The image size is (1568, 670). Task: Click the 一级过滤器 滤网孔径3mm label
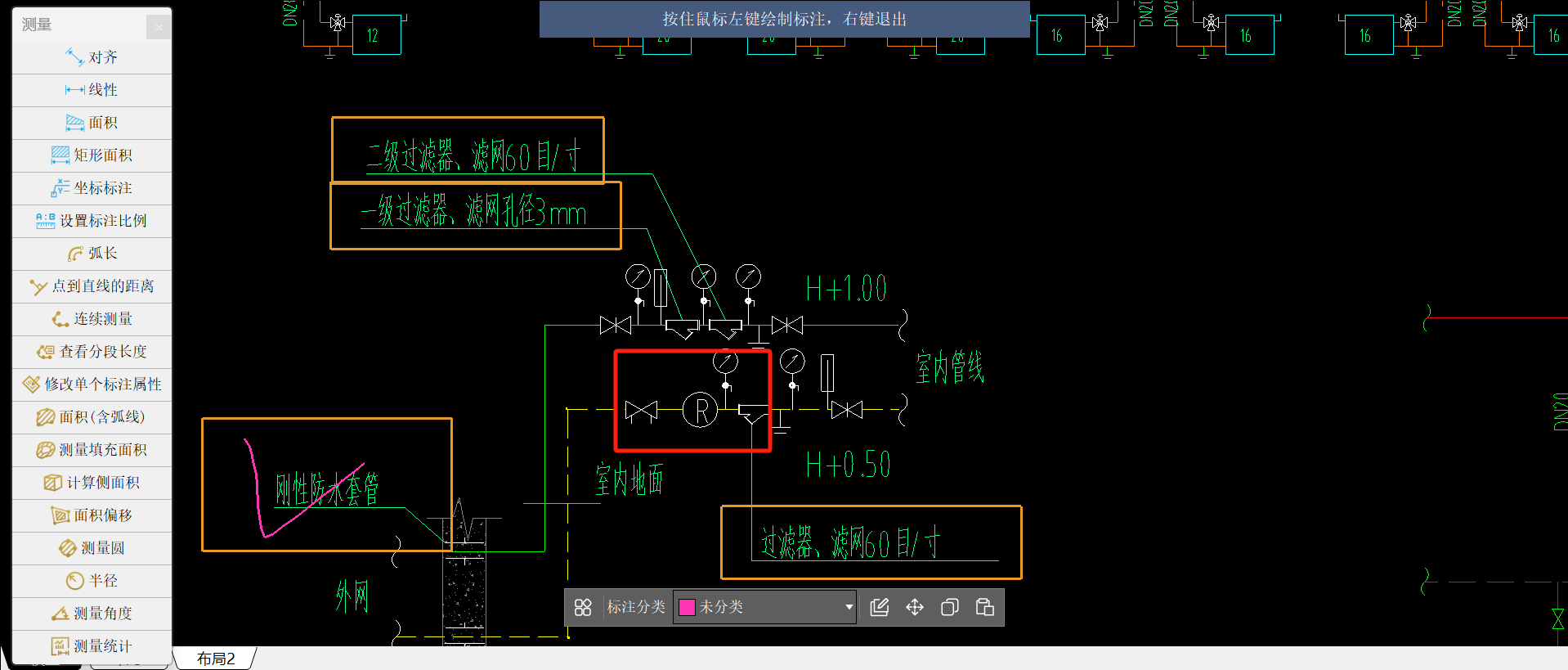pyautogui.click(x=474, y=212)
